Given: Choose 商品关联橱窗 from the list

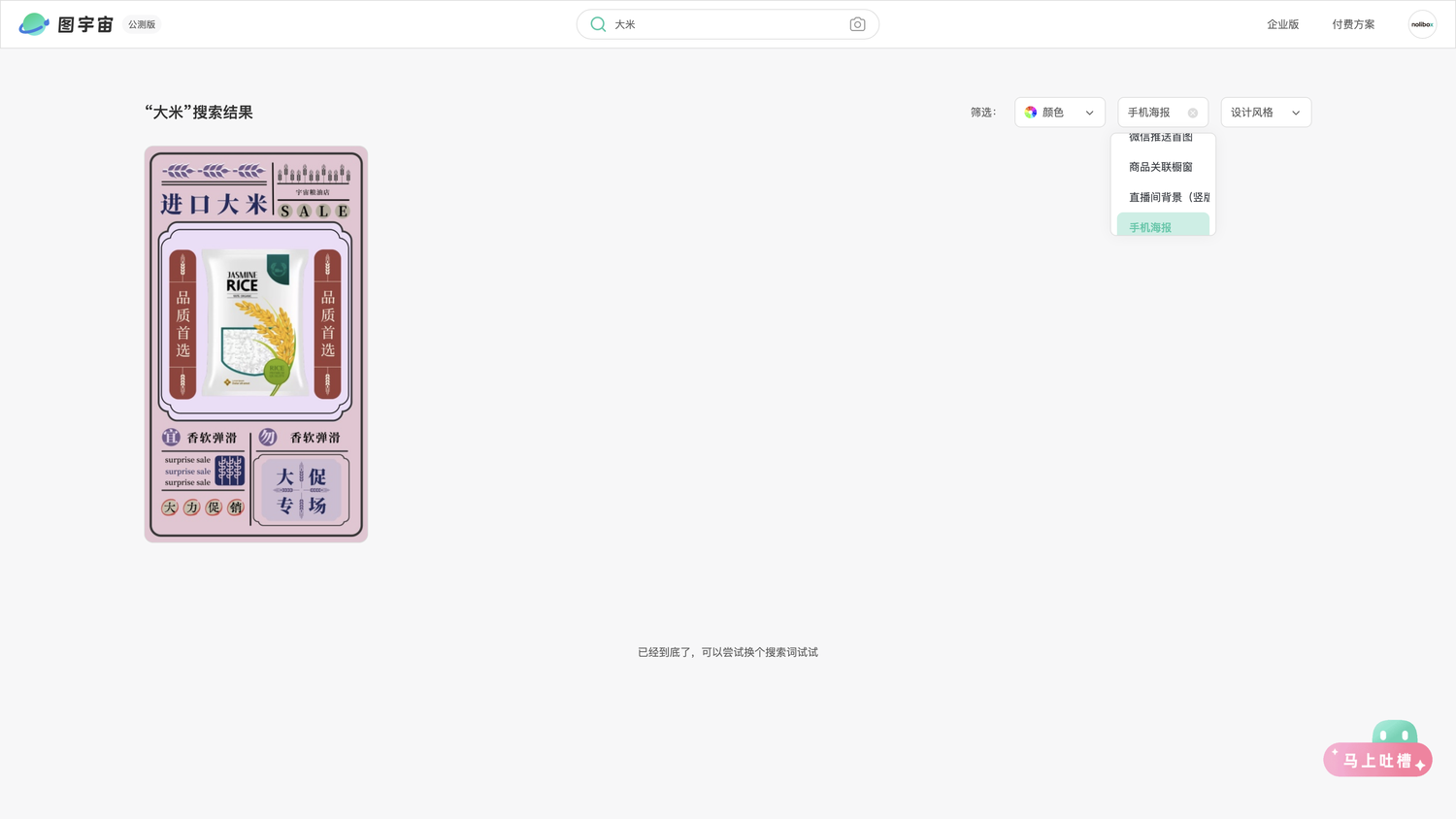Looking at the screenshot, I should pyautogui.click(x=1163, y=167).
